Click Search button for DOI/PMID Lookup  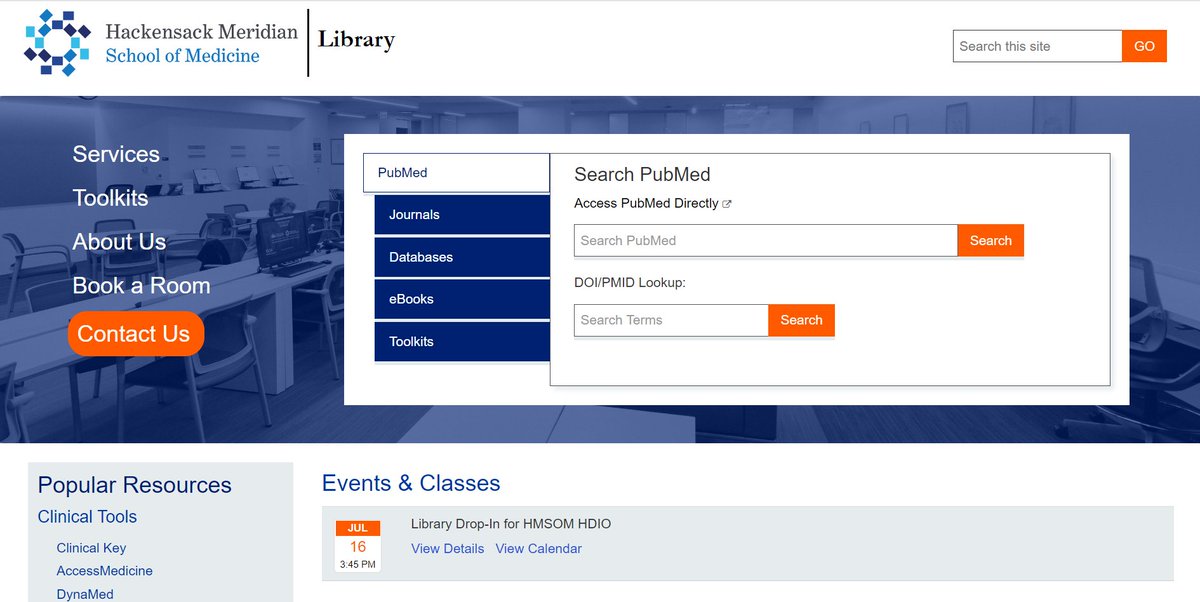801,320
